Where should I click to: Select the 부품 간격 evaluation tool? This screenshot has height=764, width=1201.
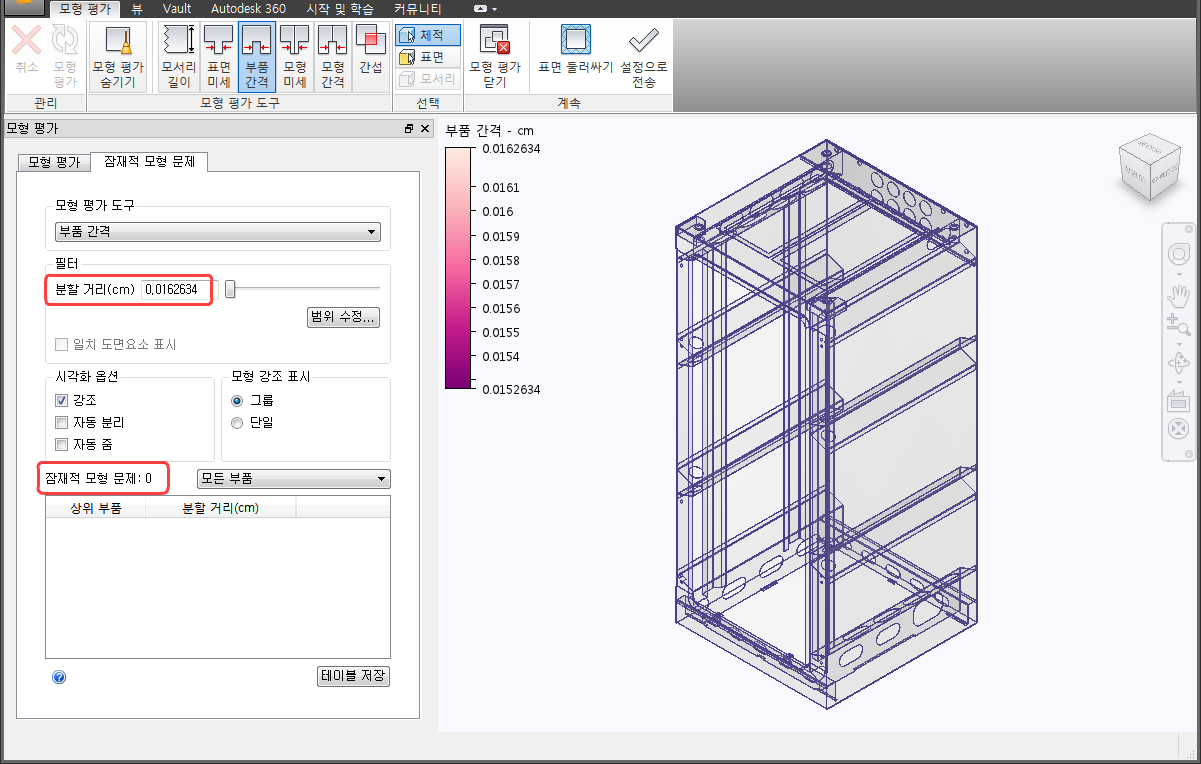point(257,57)
